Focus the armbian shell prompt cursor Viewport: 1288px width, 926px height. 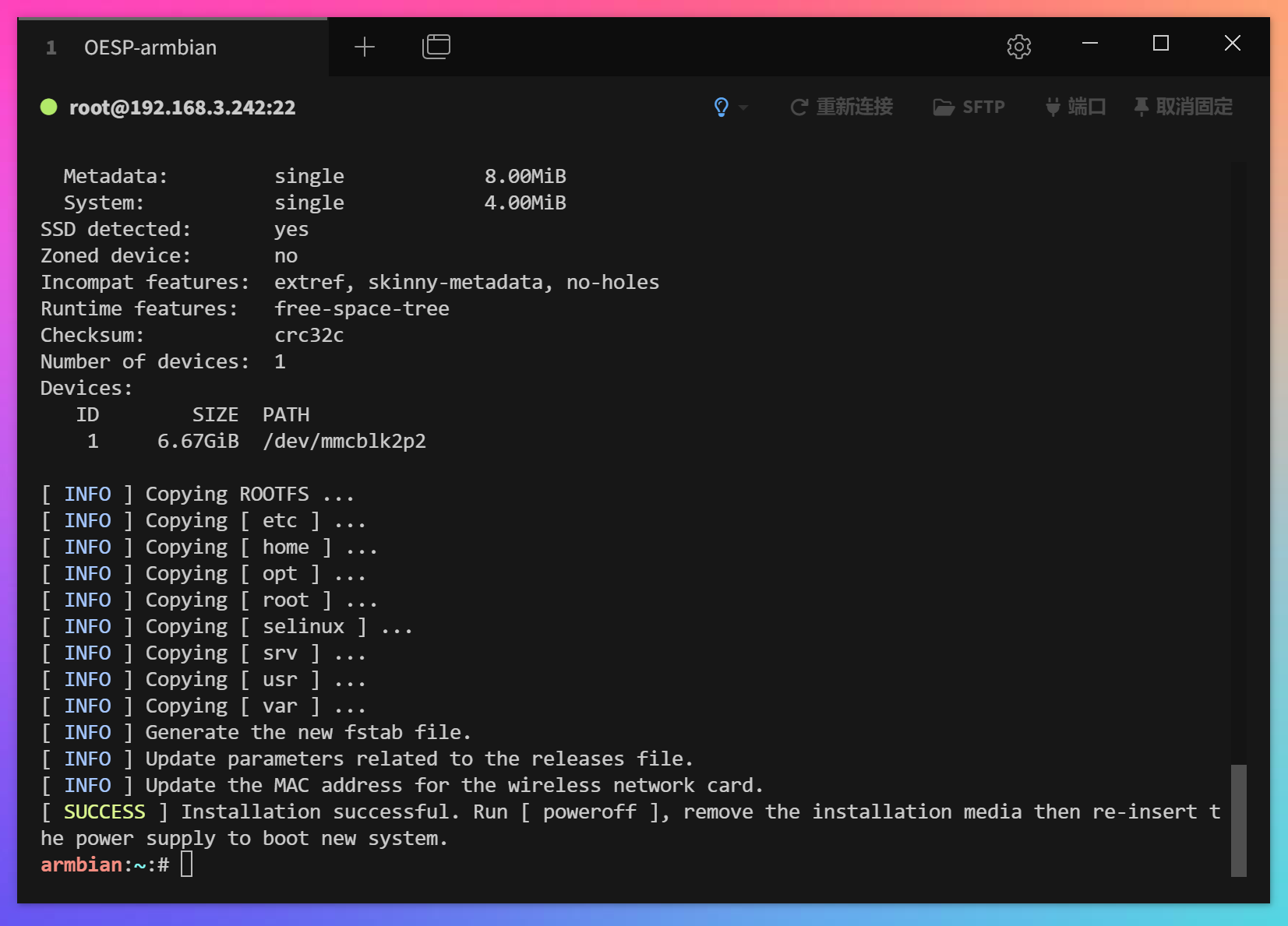click(x=187, y=864)
